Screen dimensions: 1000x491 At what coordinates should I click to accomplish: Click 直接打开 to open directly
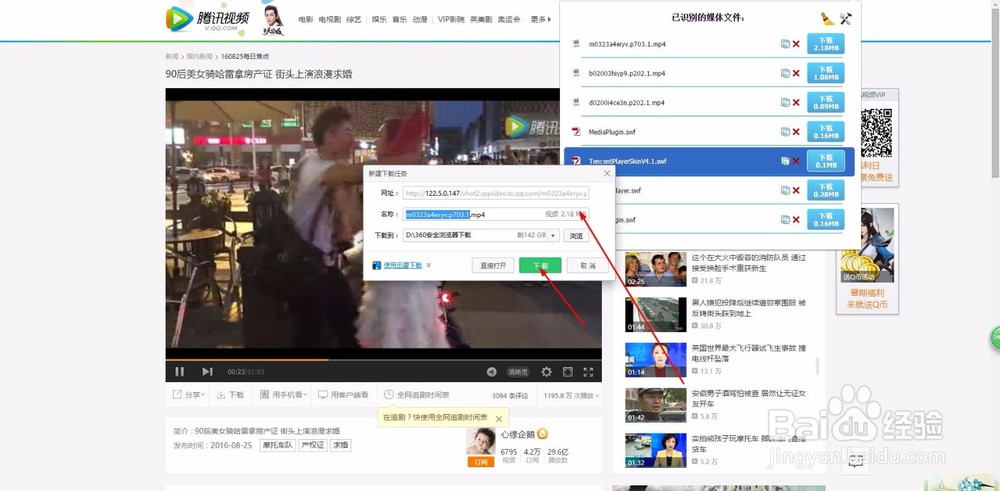pos(493,265)
